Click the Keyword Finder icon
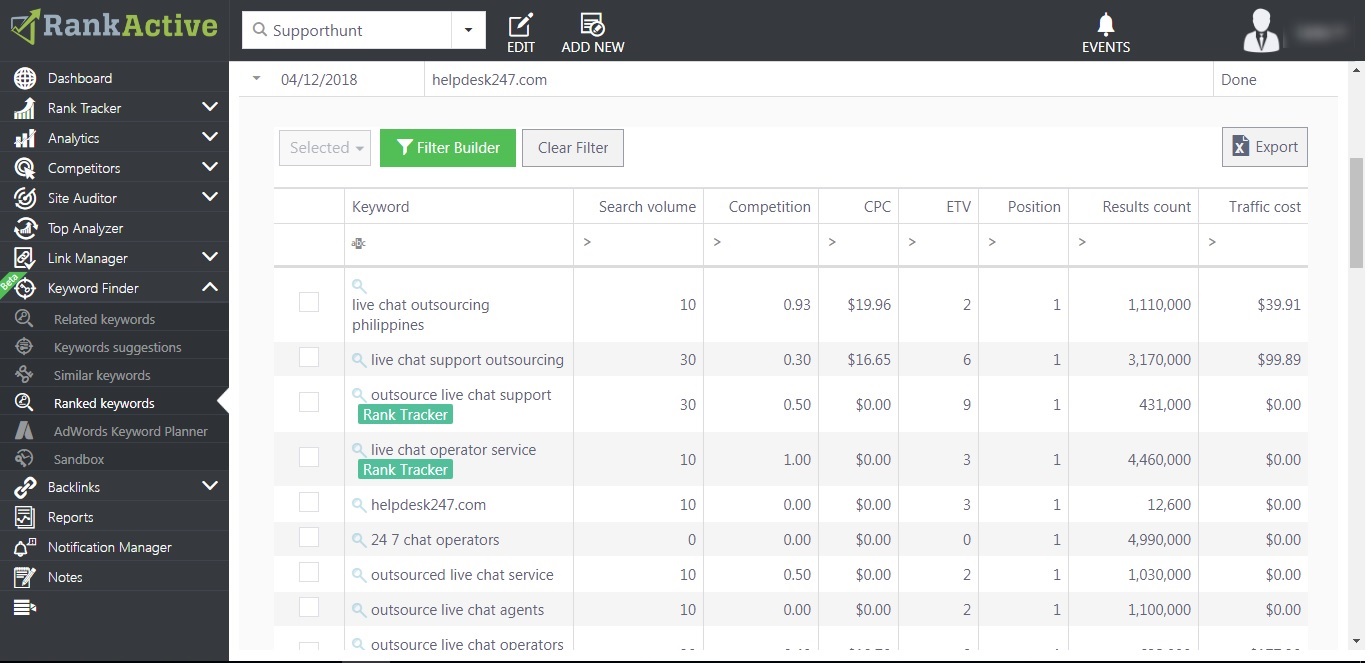This screenshot has height=663, width=1371. pyautogui.click(x=25, y=288)
